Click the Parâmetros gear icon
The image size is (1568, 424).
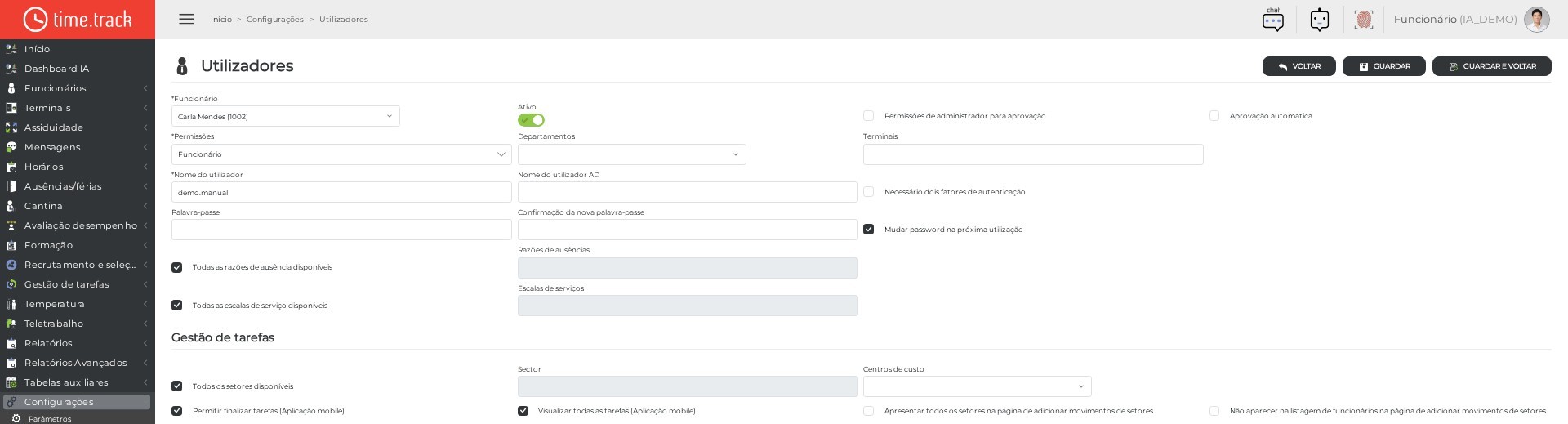[x=16, y=418]
